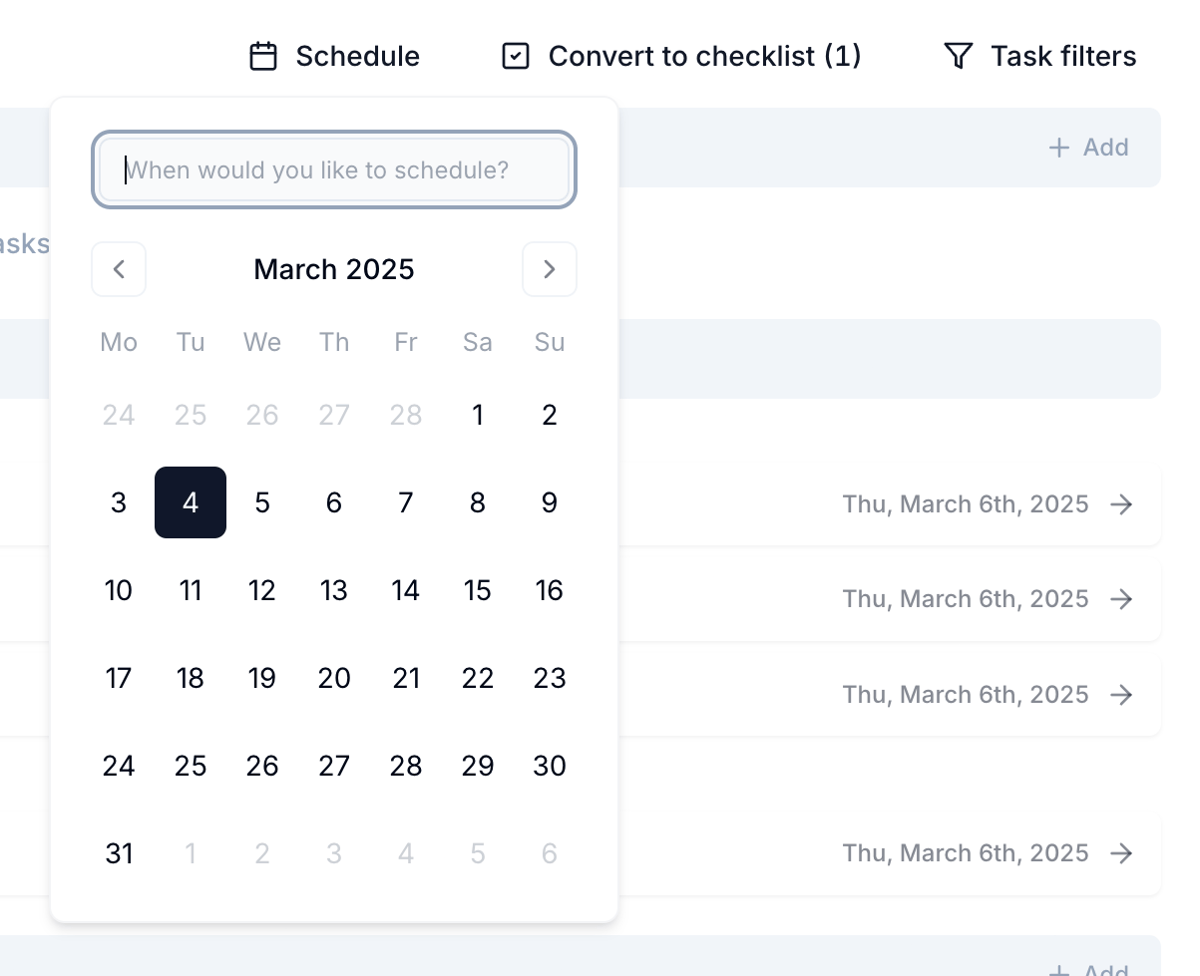
Task: Click the scheduling input field
Action: pyautogui.click(x=334, y=170)
